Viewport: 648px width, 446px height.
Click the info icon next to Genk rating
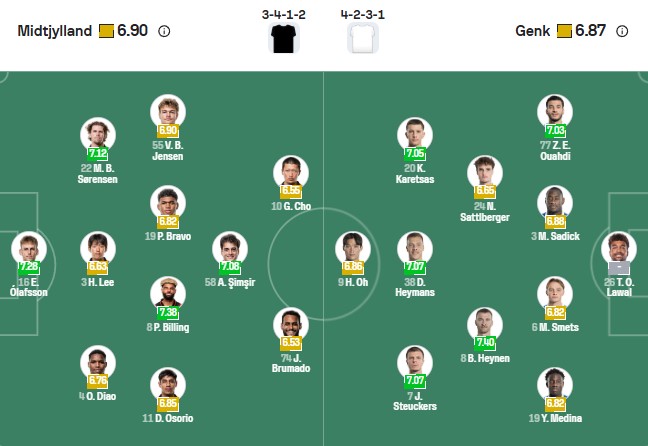pyautogui.click(x=622, y=31)
